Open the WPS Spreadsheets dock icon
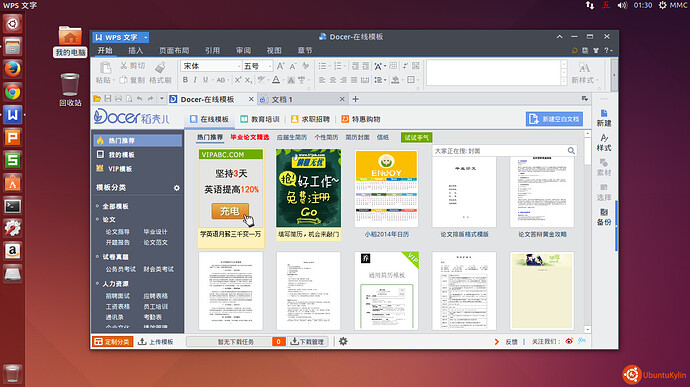Viewport: 690px width, 387px height. (12, 160)
